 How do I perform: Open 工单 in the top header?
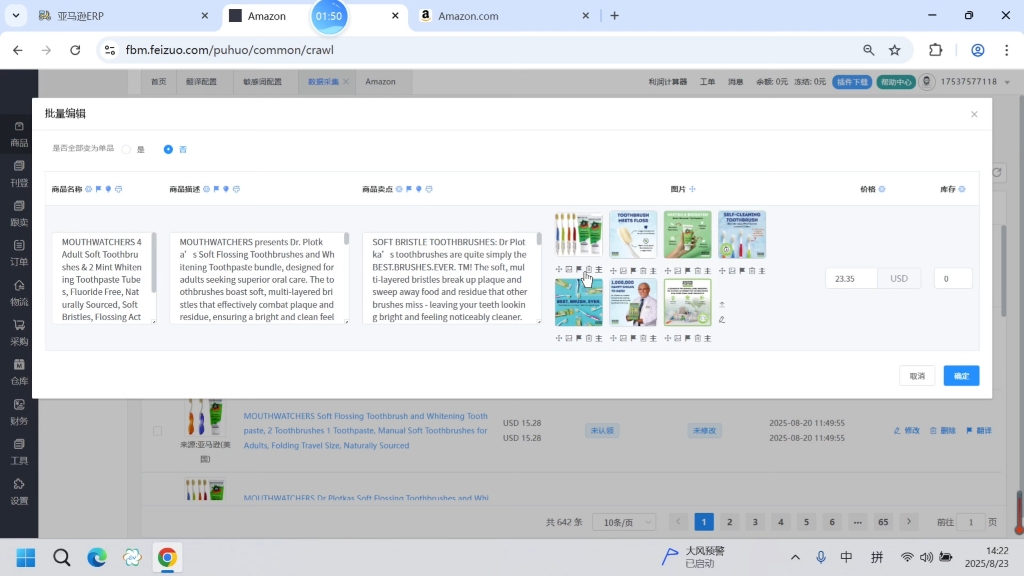pos(707,82)
